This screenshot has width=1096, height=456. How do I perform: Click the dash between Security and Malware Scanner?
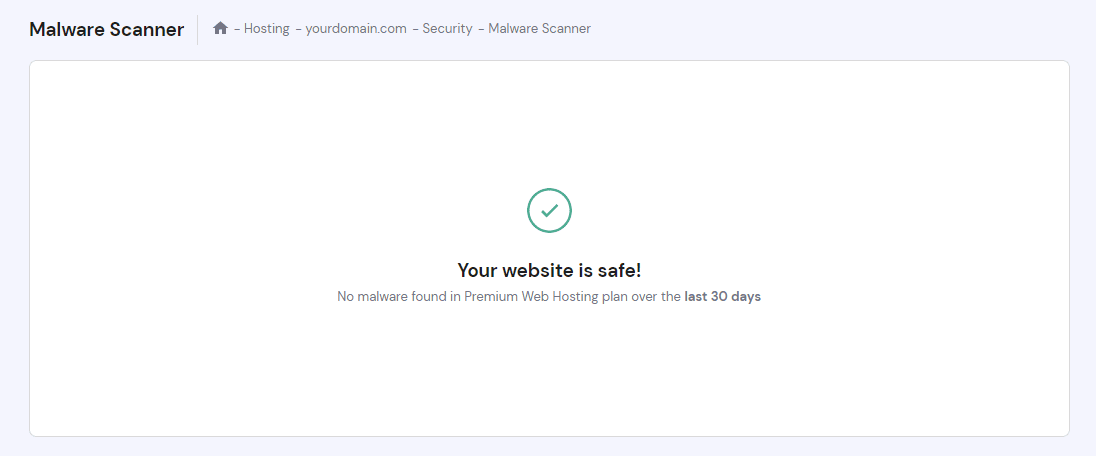481,29
